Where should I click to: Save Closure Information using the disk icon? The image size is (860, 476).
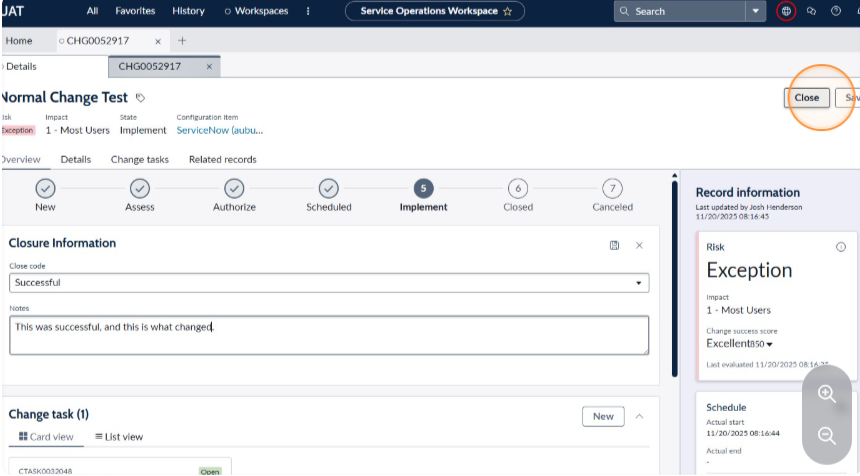[x=614, y=245]
